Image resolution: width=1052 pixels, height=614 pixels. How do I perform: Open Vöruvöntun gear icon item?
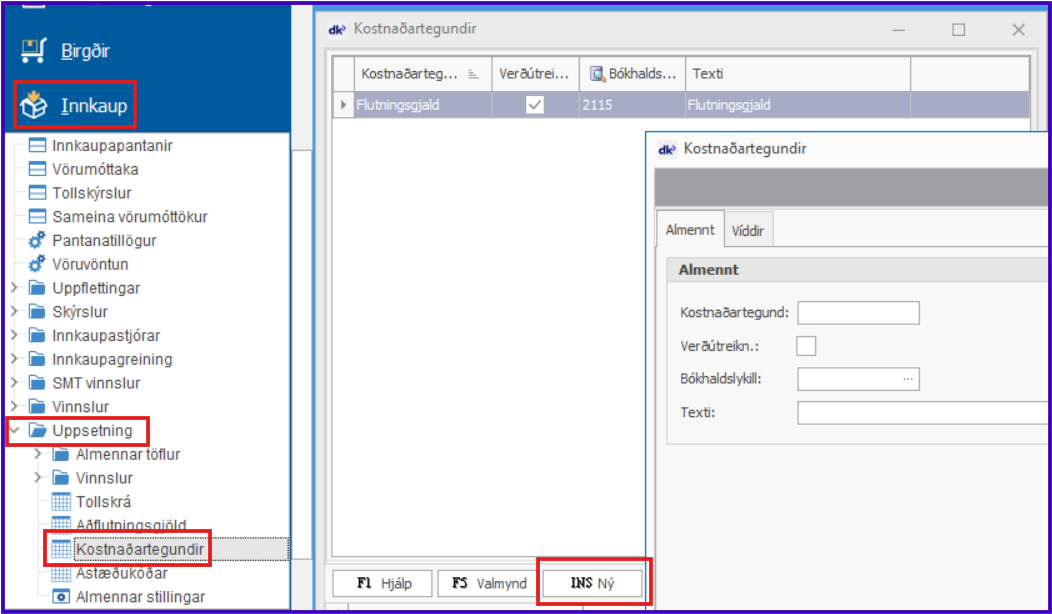click(37, 265)
